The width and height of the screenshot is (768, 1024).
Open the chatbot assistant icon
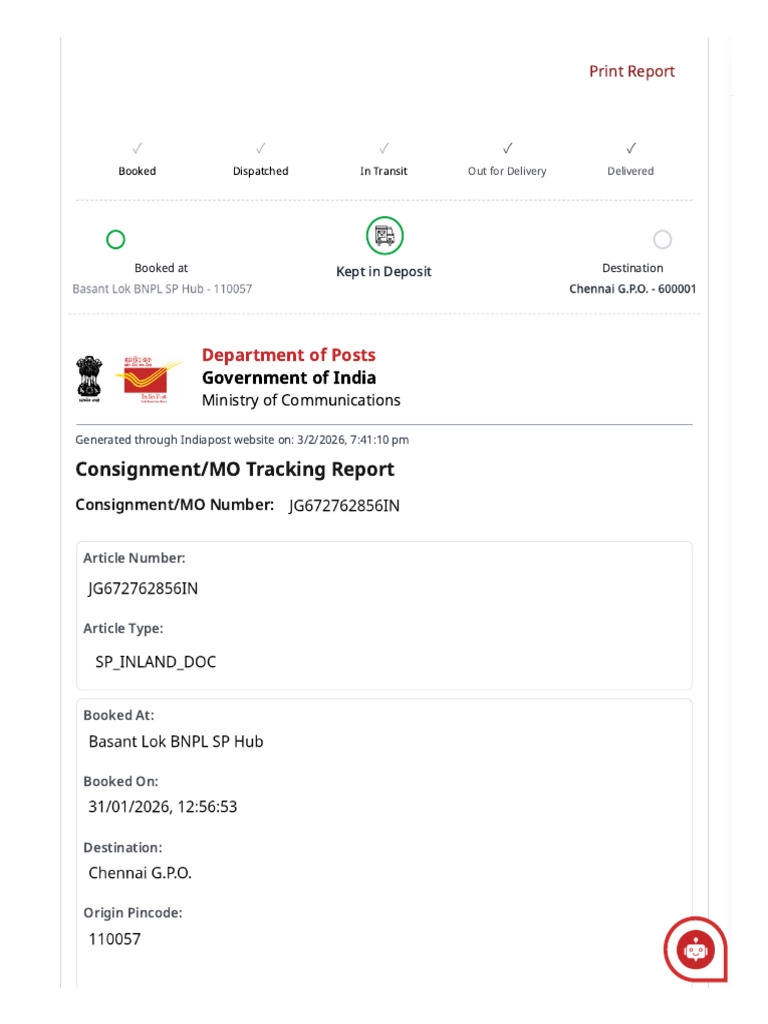coord(696,950)
